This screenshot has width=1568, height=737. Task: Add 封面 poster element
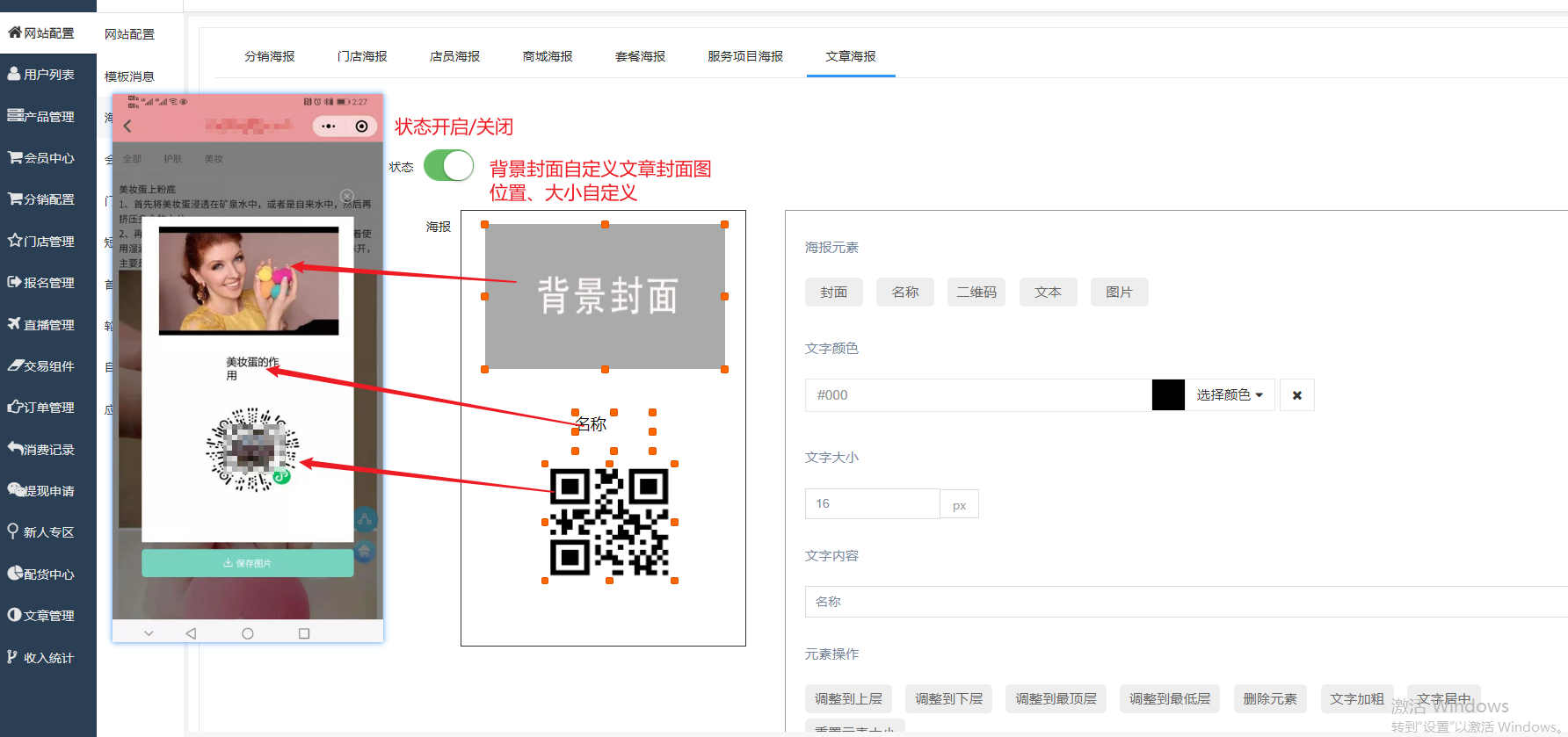tap(834, 293)
